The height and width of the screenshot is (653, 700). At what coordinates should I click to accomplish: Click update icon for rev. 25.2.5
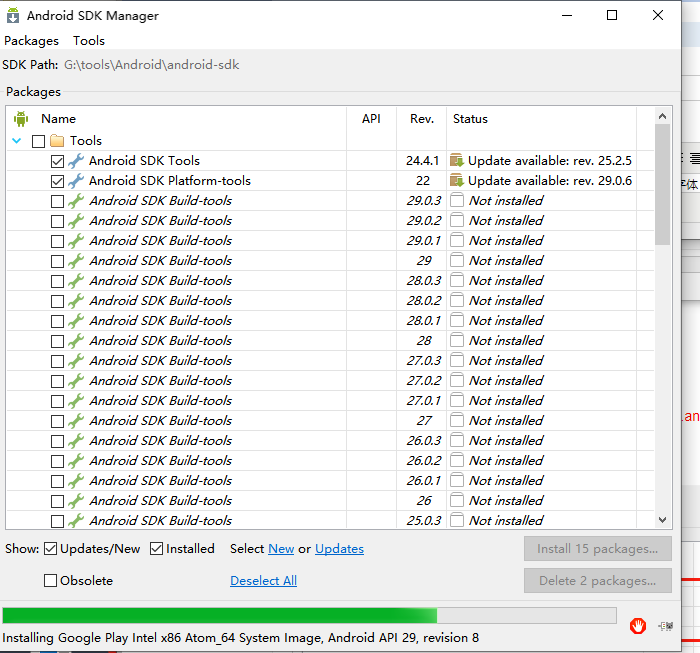coord(457,160)
